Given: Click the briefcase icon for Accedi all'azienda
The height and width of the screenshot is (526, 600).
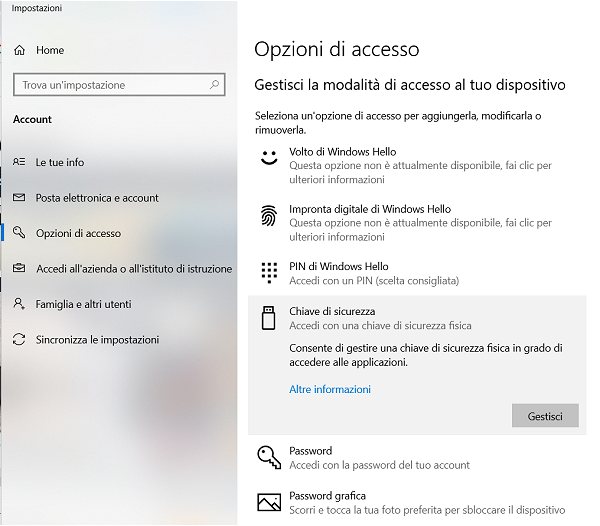Looking at the screenshot, I should [20, 269].
